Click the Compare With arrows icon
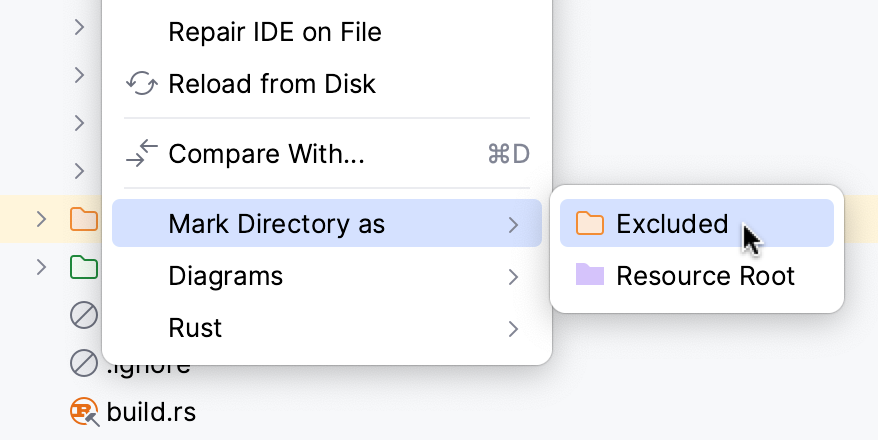The image size is (878, 440). coord(143,154)
